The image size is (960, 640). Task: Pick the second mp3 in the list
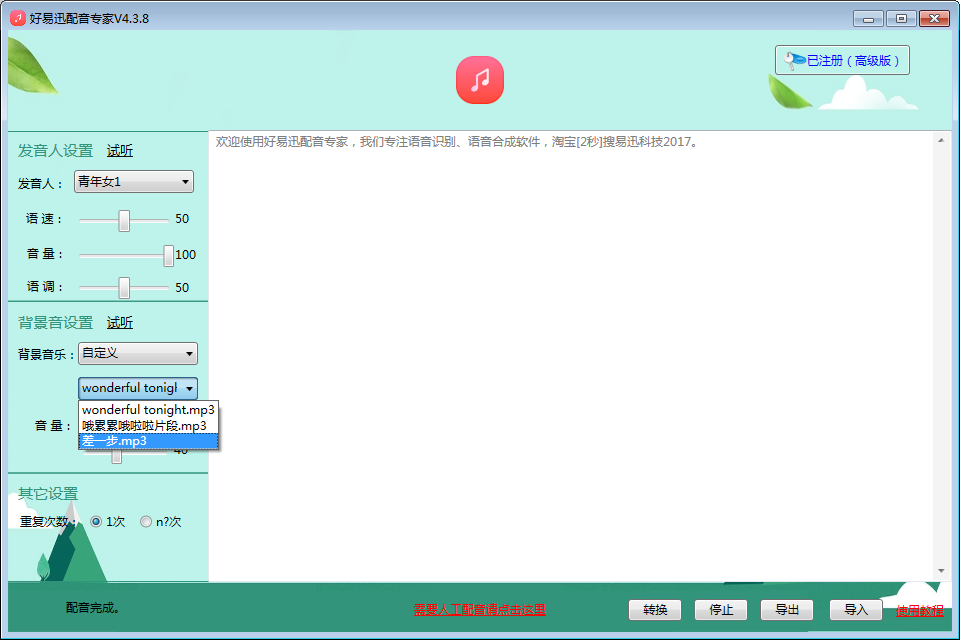[x=148, y=426]
